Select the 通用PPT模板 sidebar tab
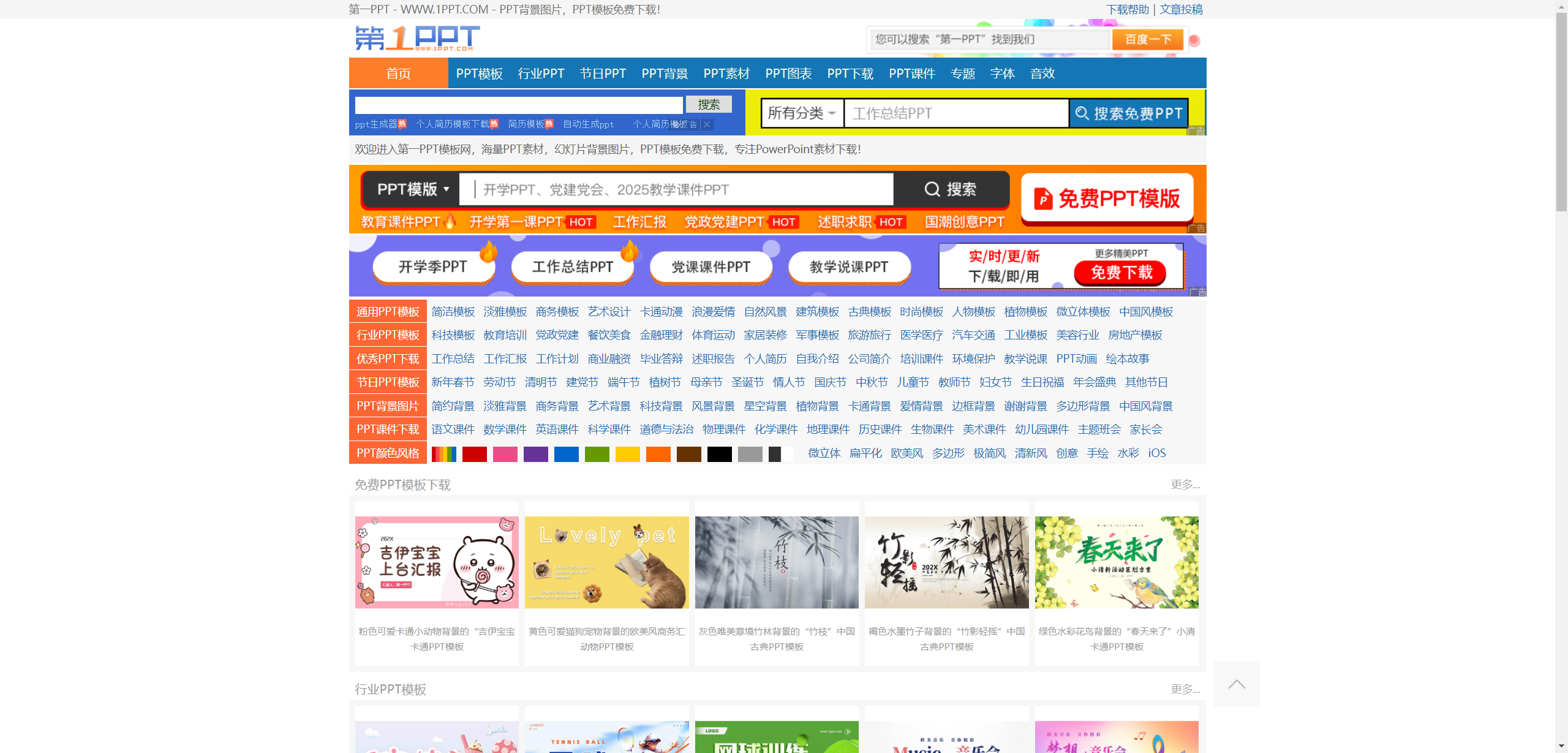The height and width of the screenshot is (753, 1568). (387, 311)
